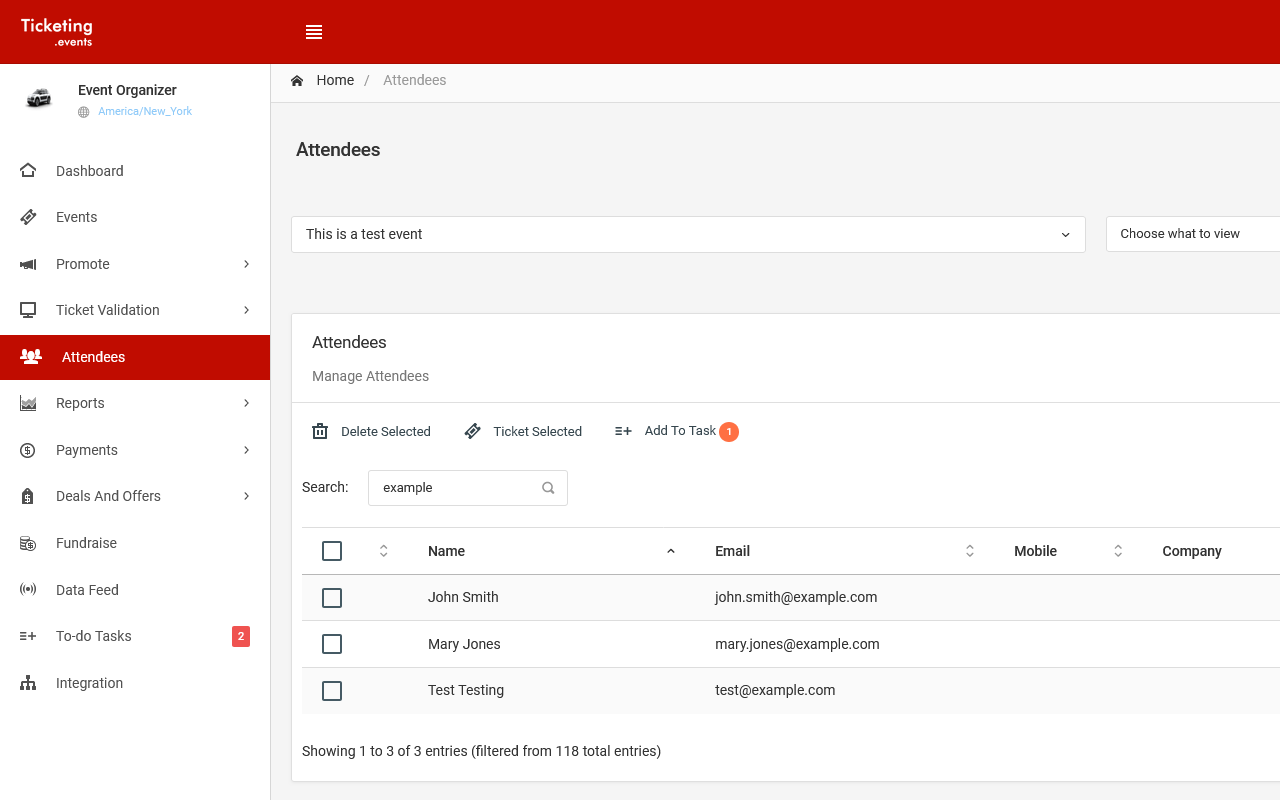This screenshot has height=800, width=1280.
Task: Click the Delete Selected button
Action: tap(371, 431)
